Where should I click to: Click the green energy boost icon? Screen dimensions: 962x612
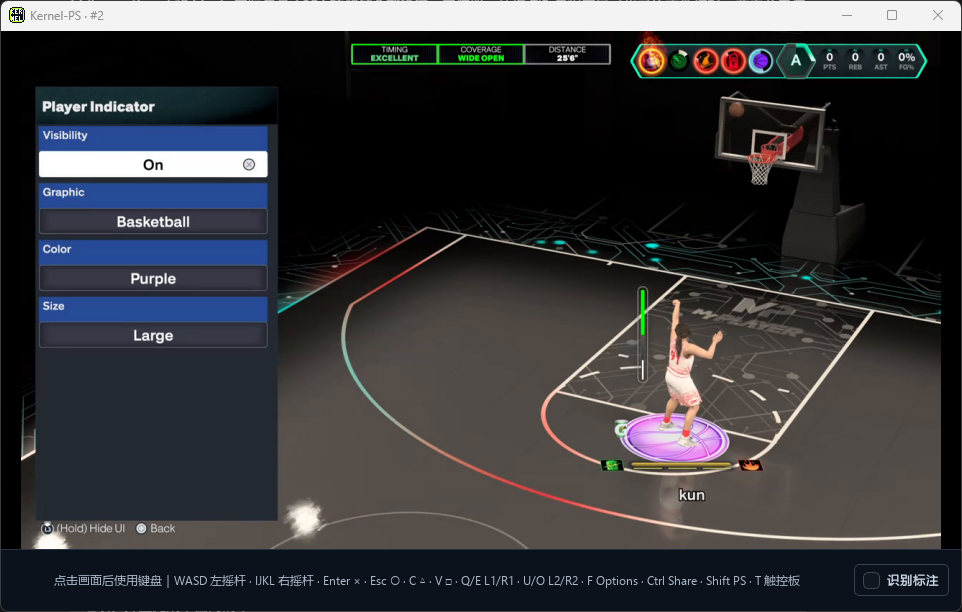click(612, 465)
